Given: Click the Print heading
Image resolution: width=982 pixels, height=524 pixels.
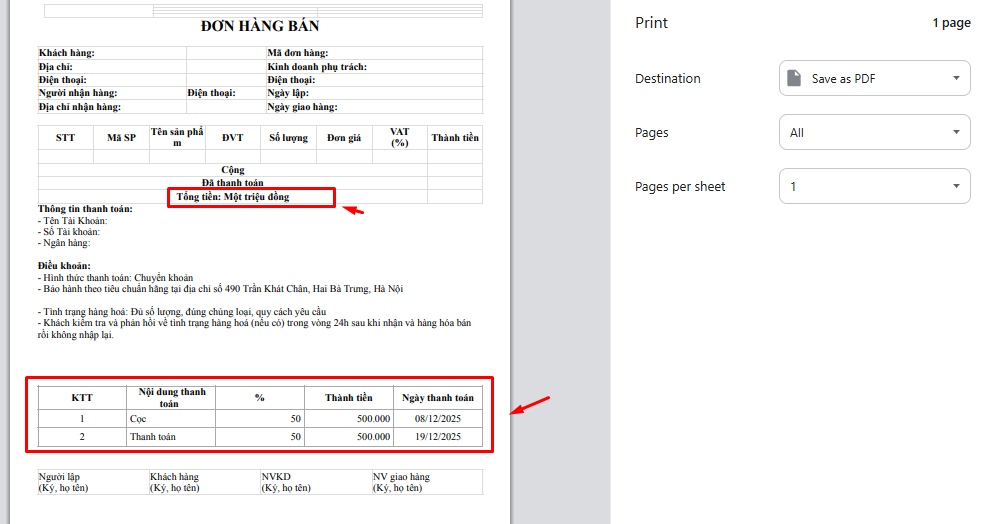Looking at the screenshot, I should click(x=651, y=23).
